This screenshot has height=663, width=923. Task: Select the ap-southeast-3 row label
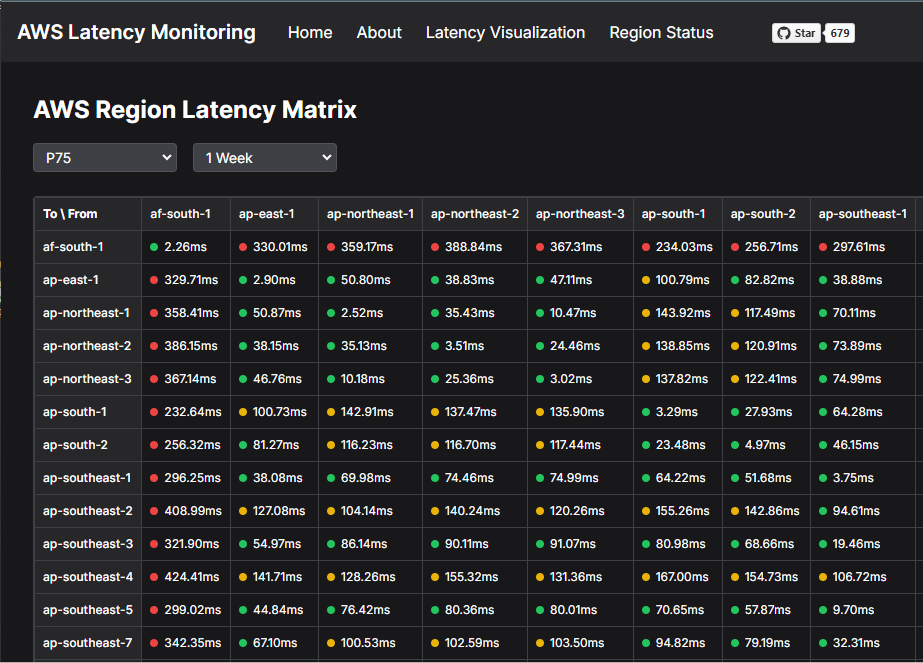(88, 543)
